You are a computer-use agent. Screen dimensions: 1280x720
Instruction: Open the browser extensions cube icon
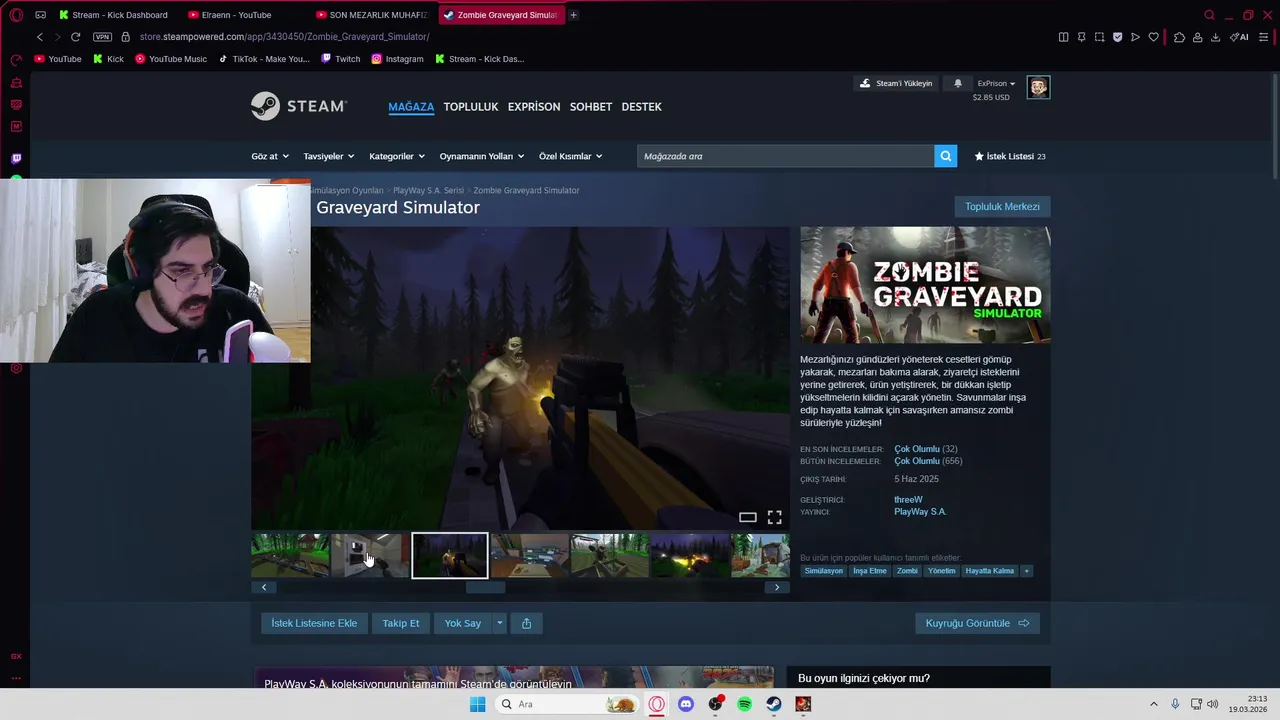(x=1179, y=37)
